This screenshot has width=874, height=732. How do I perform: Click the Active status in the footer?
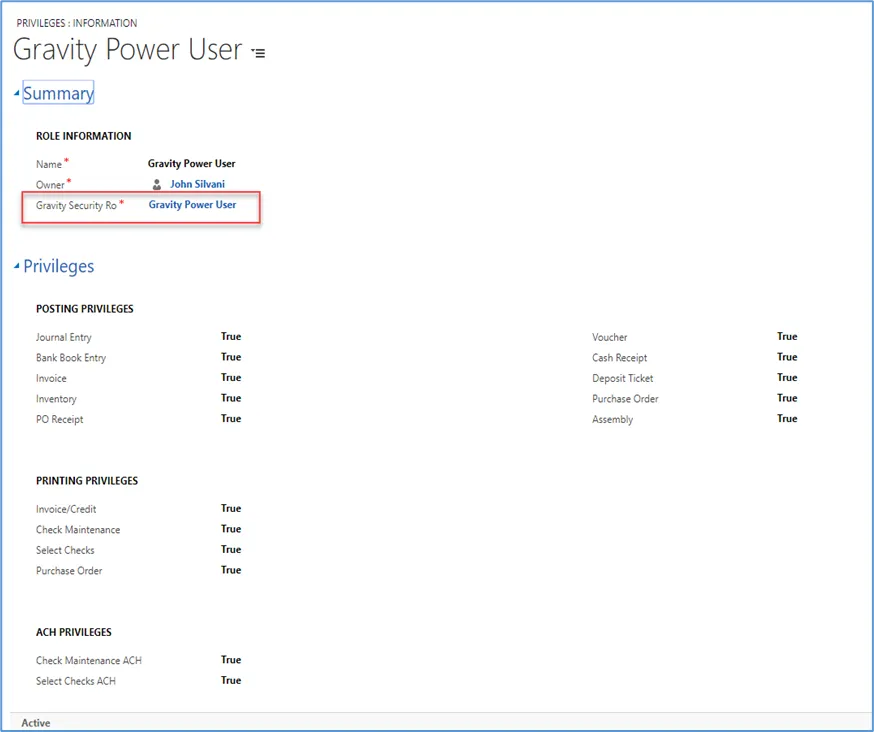pyautogui.click(x=36, y=723)
